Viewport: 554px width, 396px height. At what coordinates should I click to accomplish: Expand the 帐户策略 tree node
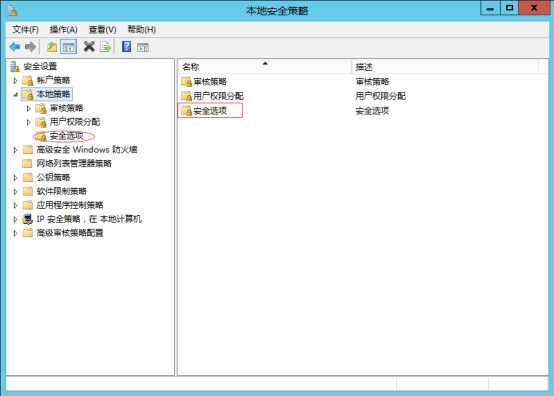(15, 81)
